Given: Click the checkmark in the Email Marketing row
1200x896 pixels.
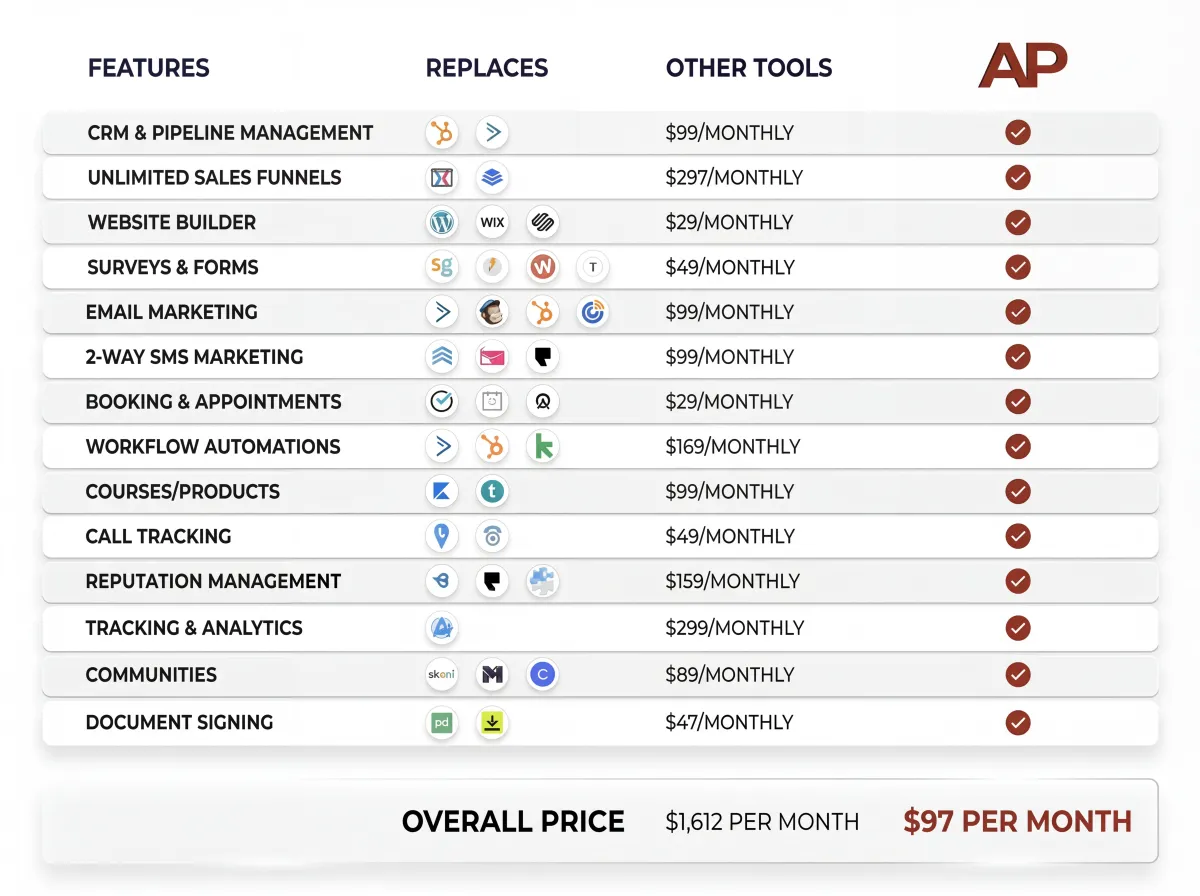Looking at the screenshot, I should (x=1018, y=312).
